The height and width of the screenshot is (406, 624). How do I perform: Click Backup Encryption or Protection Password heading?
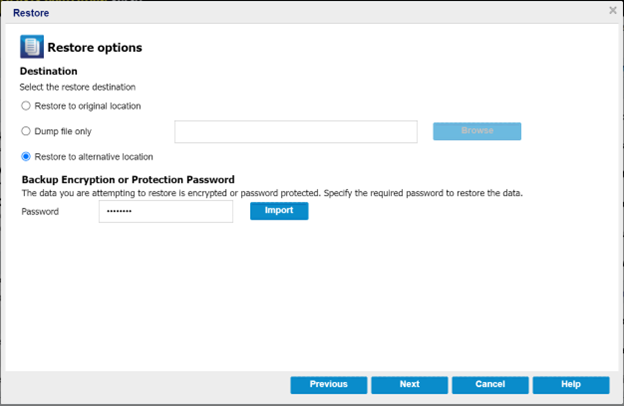tap(128, 180)
